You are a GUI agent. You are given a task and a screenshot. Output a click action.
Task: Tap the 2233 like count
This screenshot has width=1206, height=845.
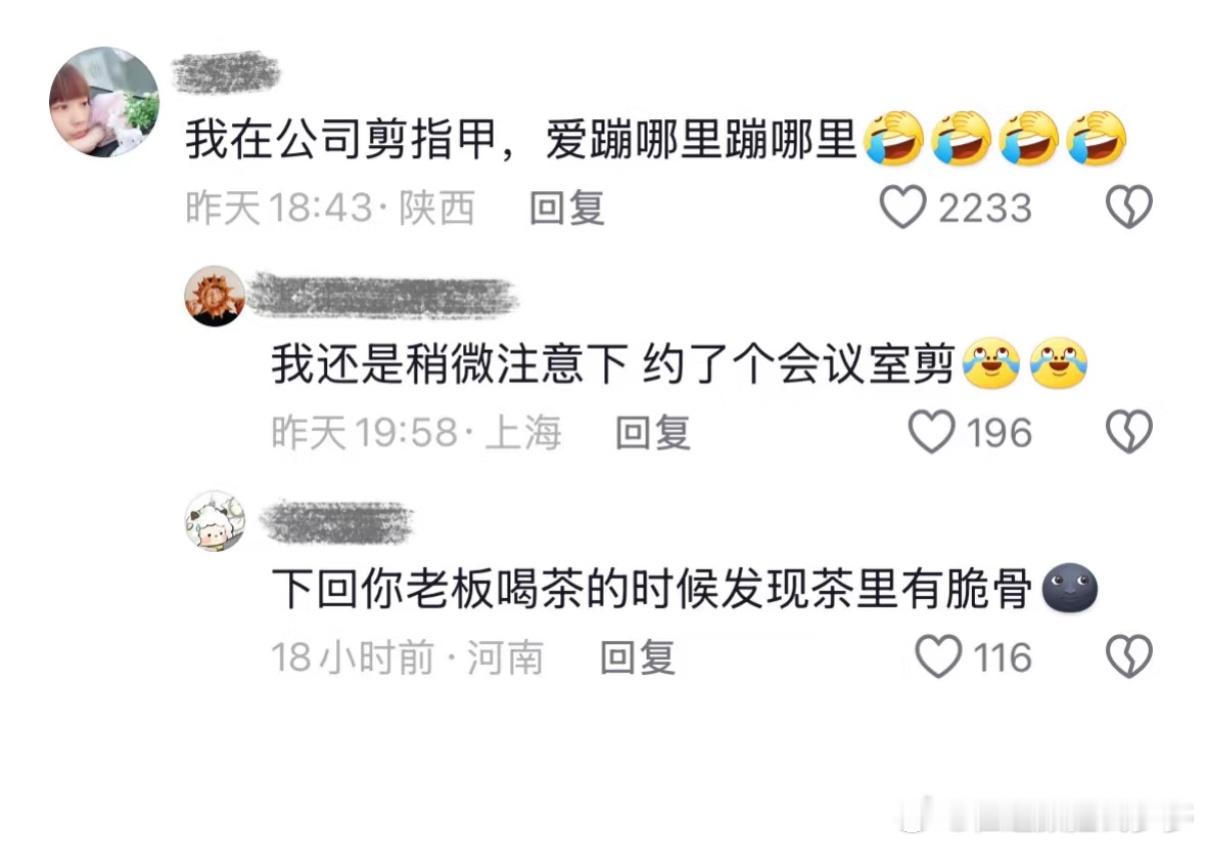click(984, 208)
